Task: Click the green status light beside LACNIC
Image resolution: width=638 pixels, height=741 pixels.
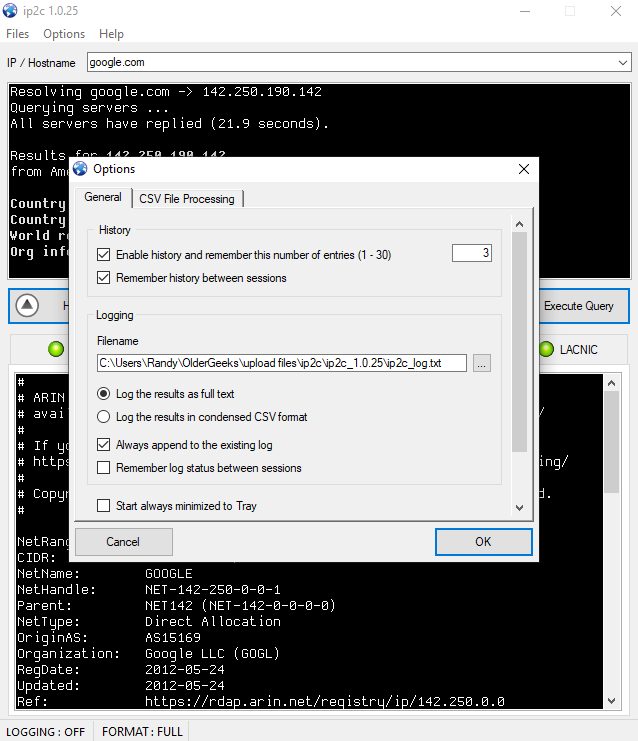Action: (x=546, y=349)
